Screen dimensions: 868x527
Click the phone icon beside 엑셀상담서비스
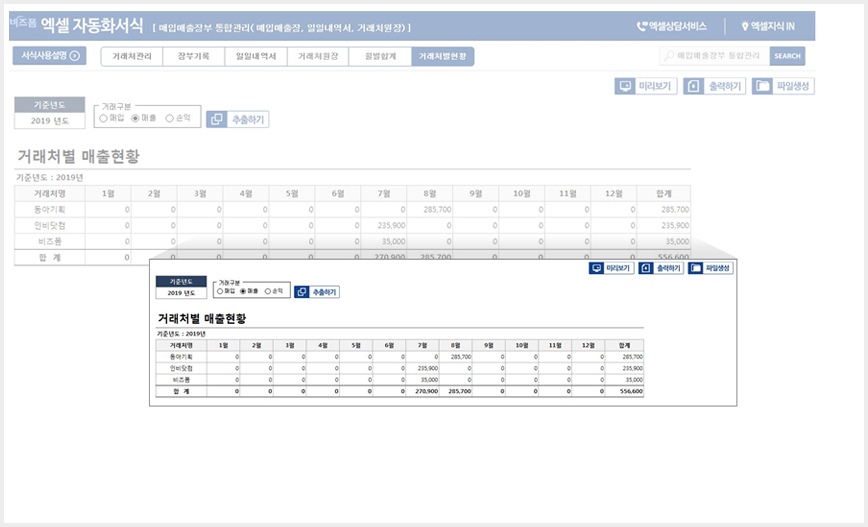click(x=642, y=26)
